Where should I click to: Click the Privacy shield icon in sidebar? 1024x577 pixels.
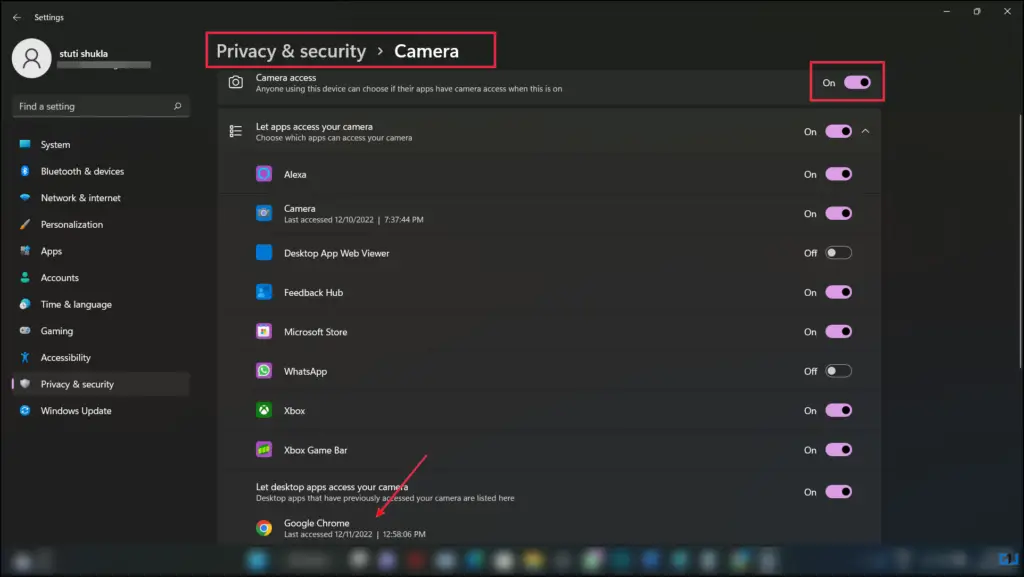(x=25, y=384)
